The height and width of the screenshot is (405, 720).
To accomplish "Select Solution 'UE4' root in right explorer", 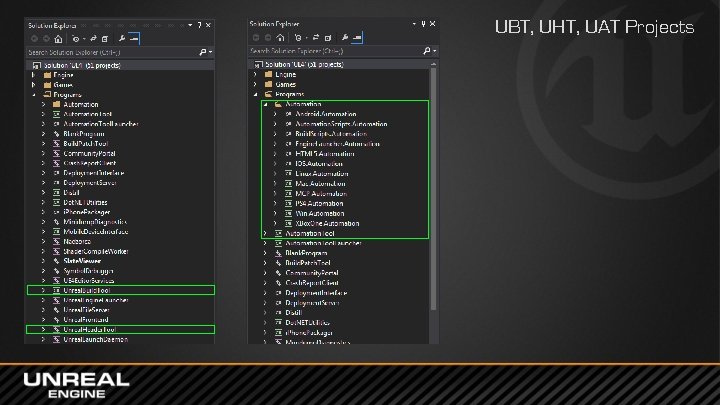I will (x=304, y=64).
